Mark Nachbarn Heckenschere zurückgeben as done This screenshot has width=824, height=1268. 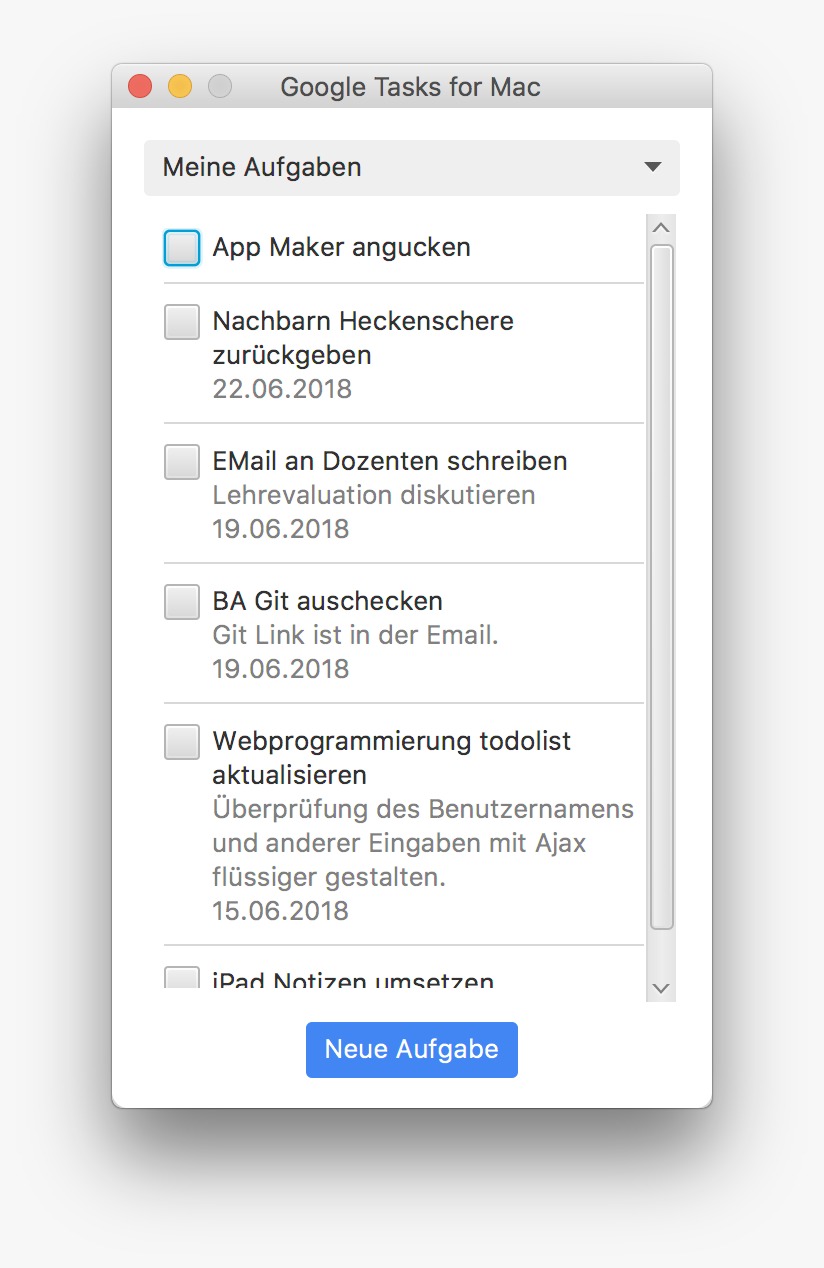(x=182, y=322)
